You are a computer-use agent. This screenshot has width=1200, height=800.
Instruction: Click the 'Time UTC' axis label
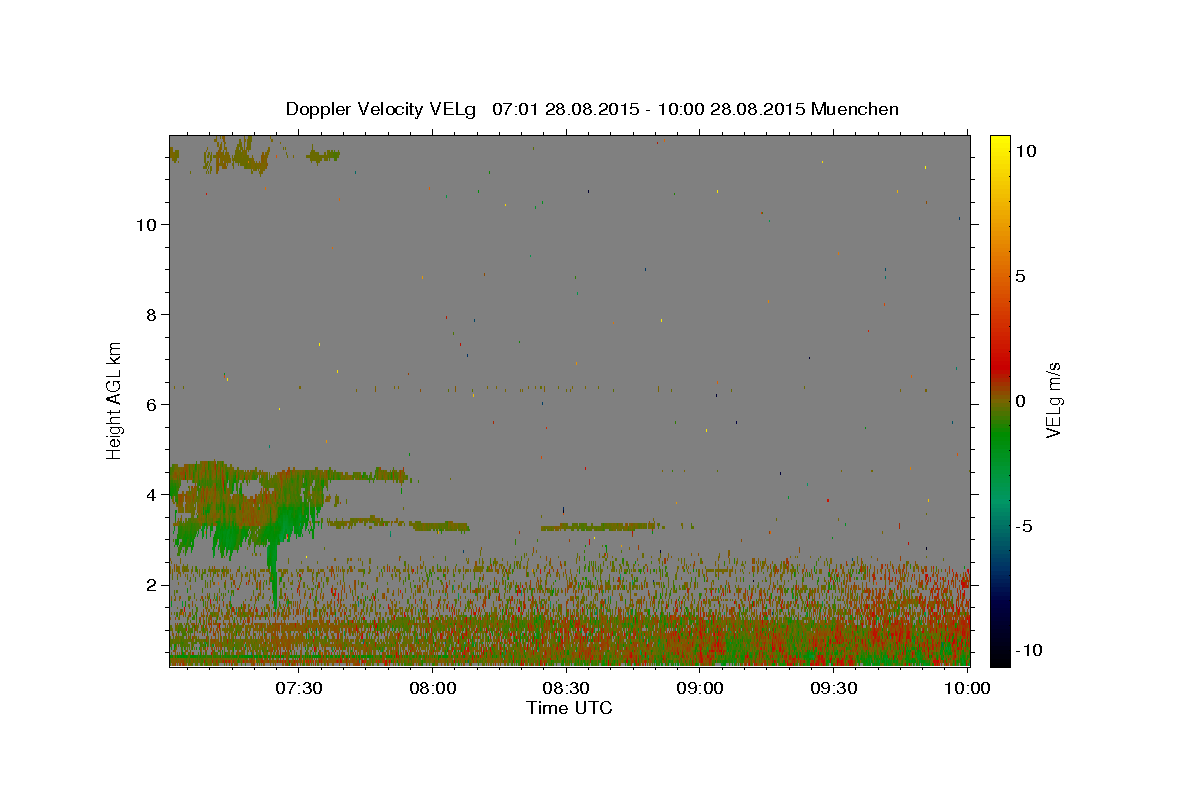point(569,708)
